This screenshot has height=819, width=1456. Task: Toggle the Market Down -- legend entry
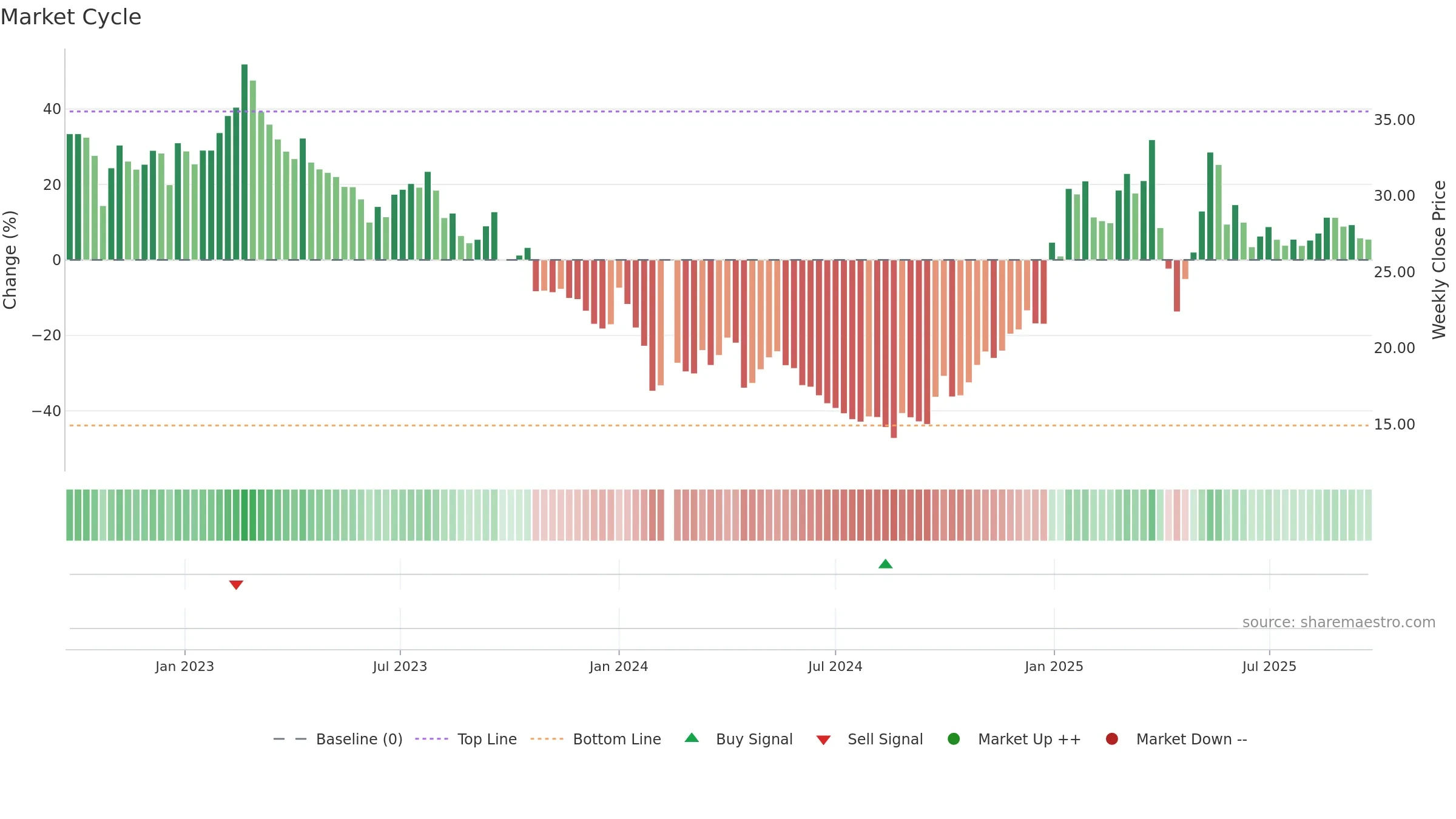(1176, 739)
